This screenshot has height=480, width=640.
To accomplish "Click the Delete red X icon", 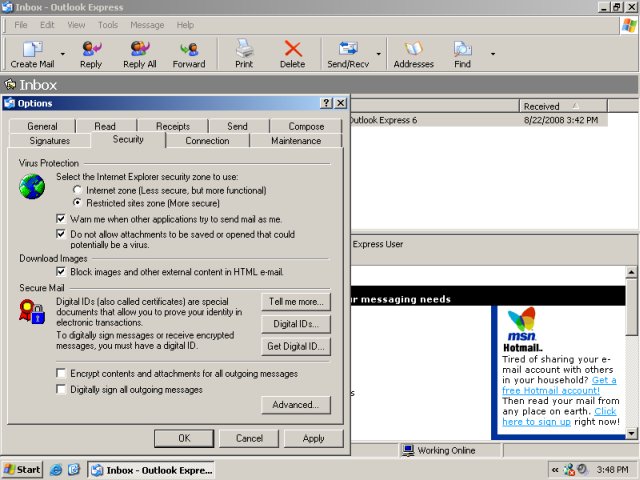I will point(293,49).
